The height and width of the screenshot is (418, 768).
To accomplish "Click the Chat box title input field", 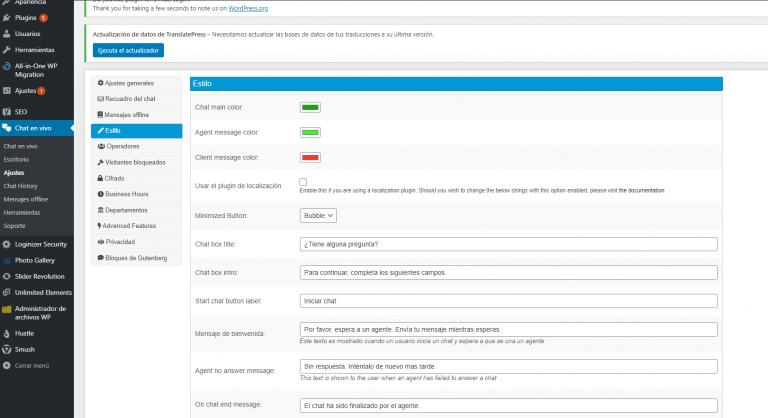I will 508,243.
